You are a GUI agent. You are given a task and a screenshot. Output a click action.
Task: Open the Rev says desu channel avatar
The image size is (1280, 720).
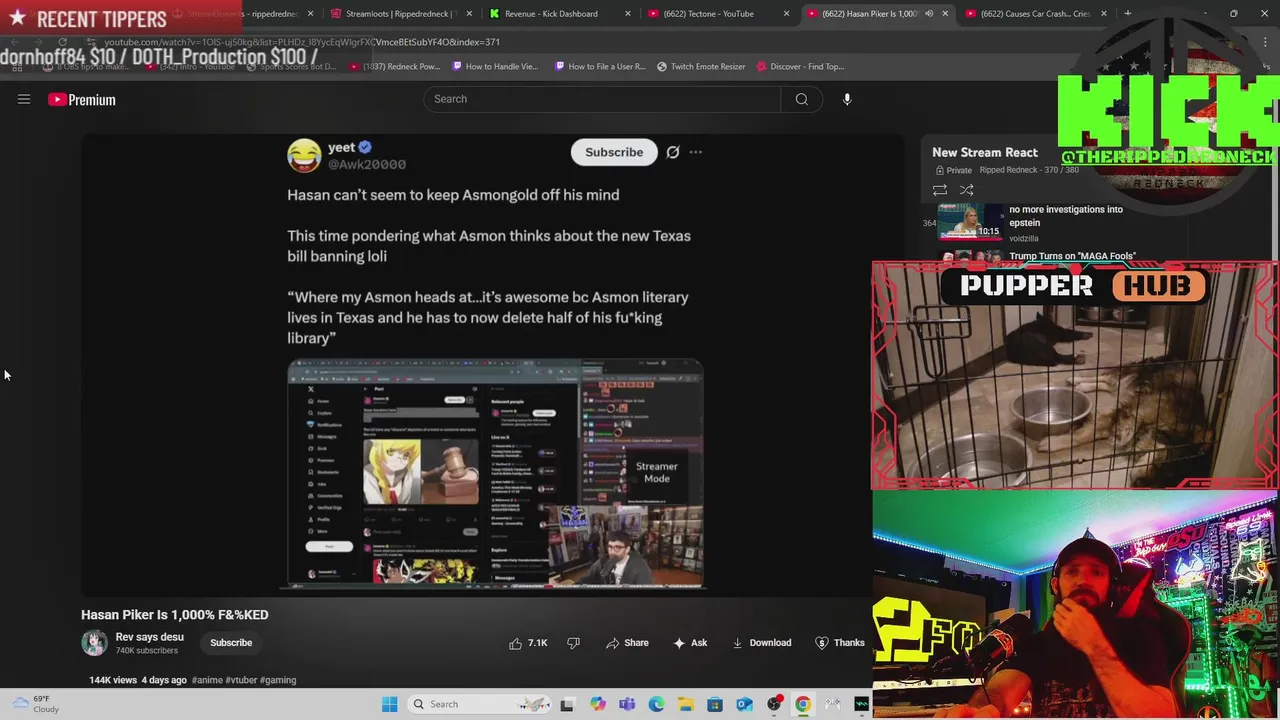pos(94,643)
